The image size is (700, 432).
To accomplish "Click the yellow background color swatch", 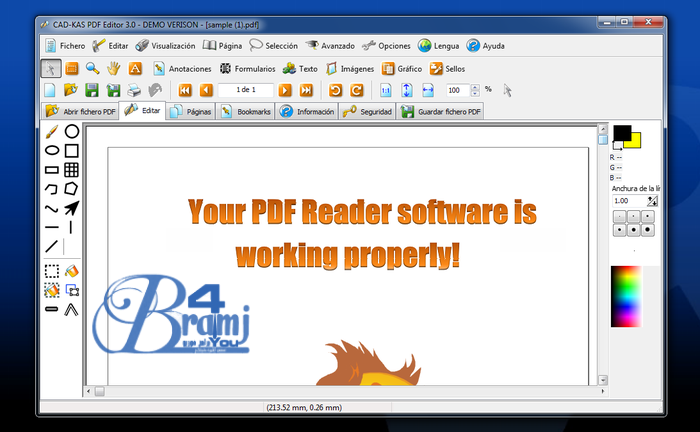I will point(637,142).
